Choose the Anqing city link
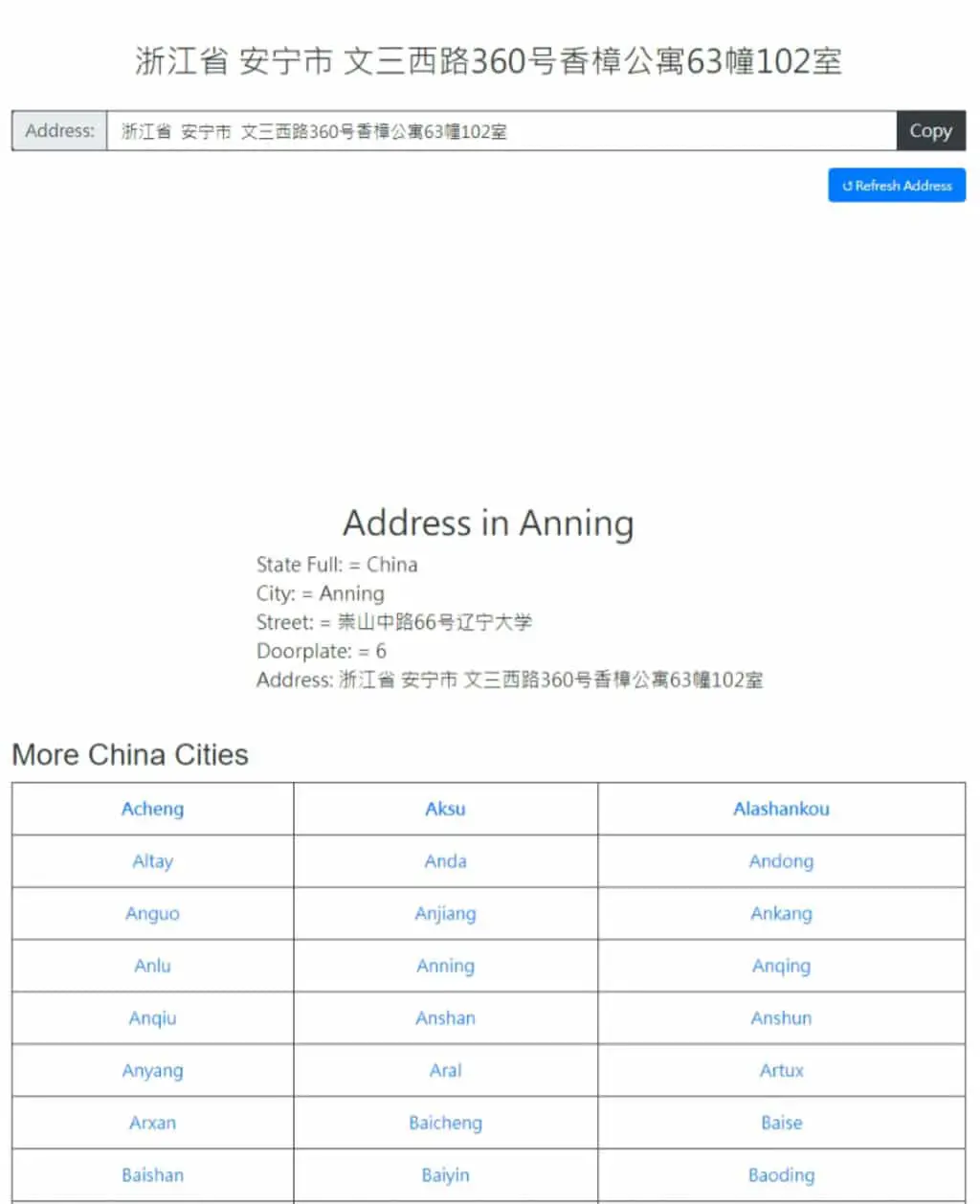 (781, 966)
